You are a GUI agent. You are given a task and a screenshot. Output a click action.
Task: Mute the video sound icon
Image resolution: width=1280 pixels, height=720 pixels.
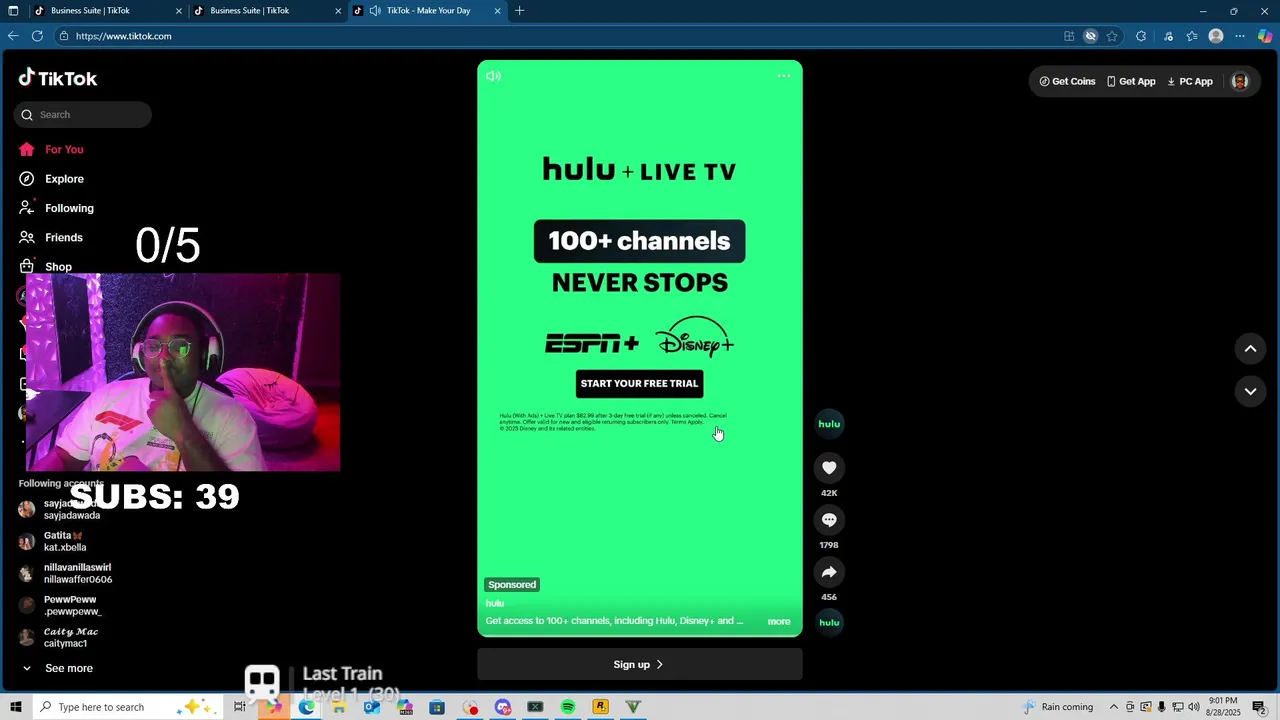pyautogui.click(x=493, y=76)
